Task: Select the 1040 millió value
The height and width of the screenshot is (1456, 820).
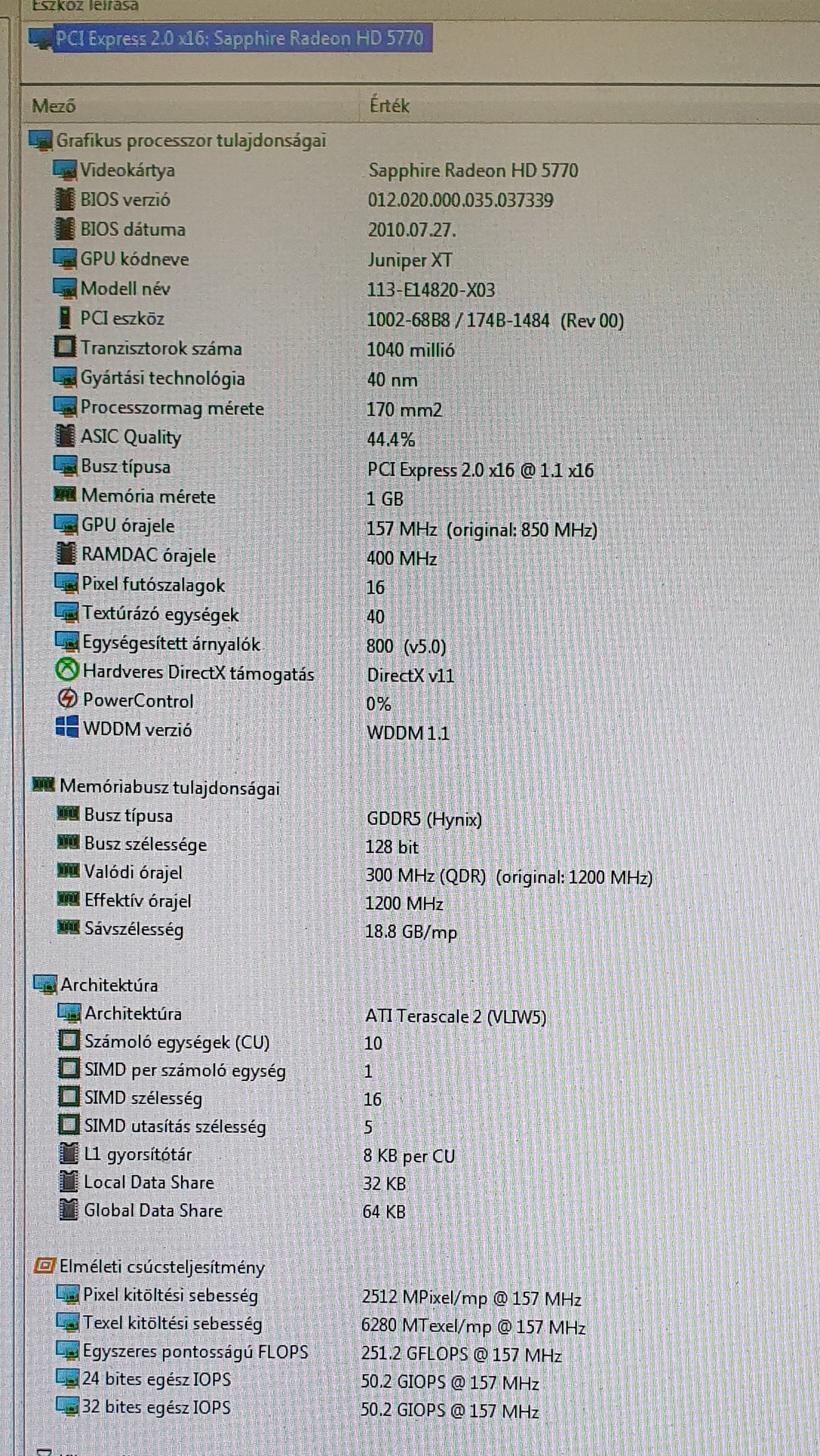Action: tap(410, 350)
